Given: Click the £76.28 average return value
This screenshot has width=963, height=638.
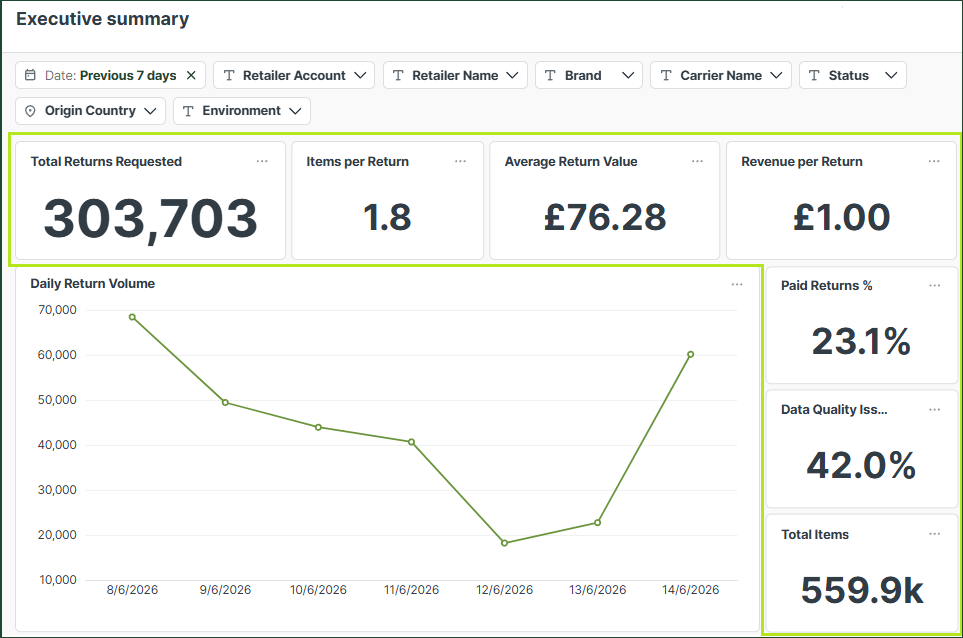Looking at the screenshot, I should (605, 217).
